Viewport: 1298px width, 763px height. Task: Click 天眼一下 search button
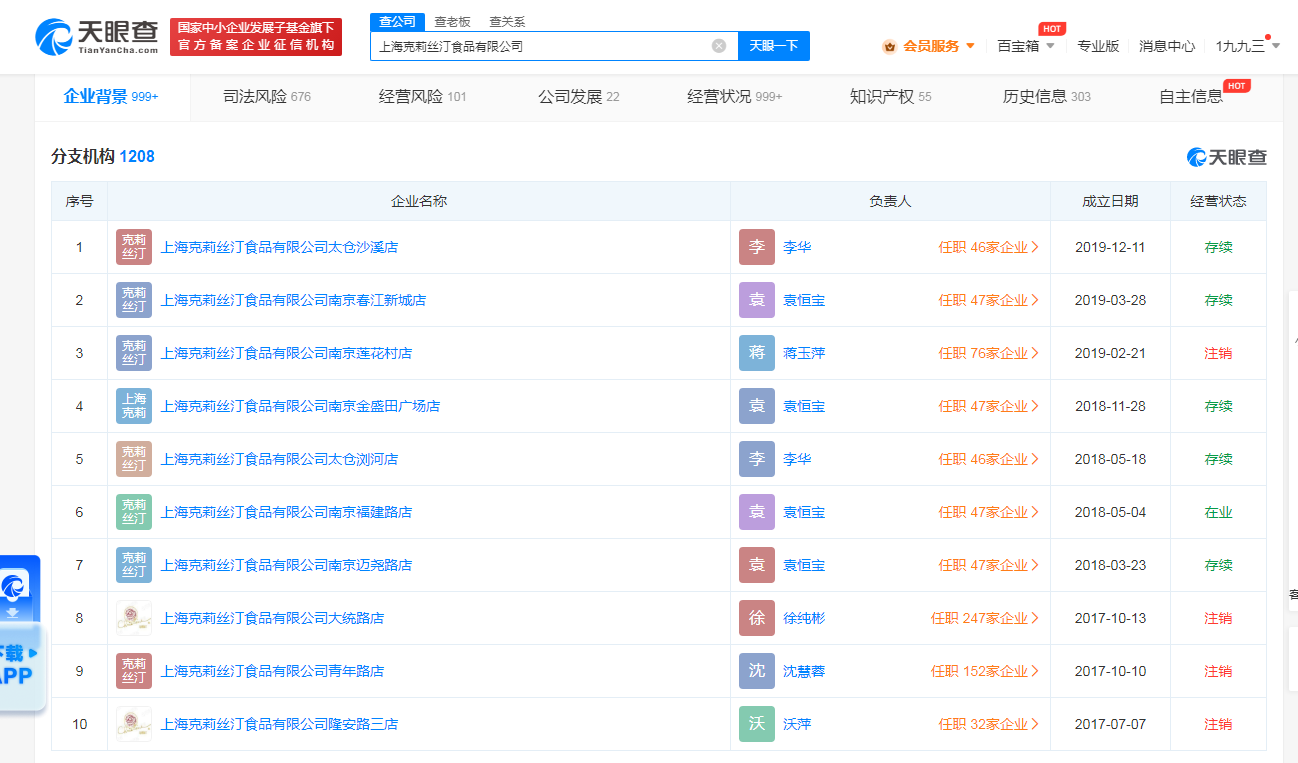pyautogui.click(x=773, y=46)
